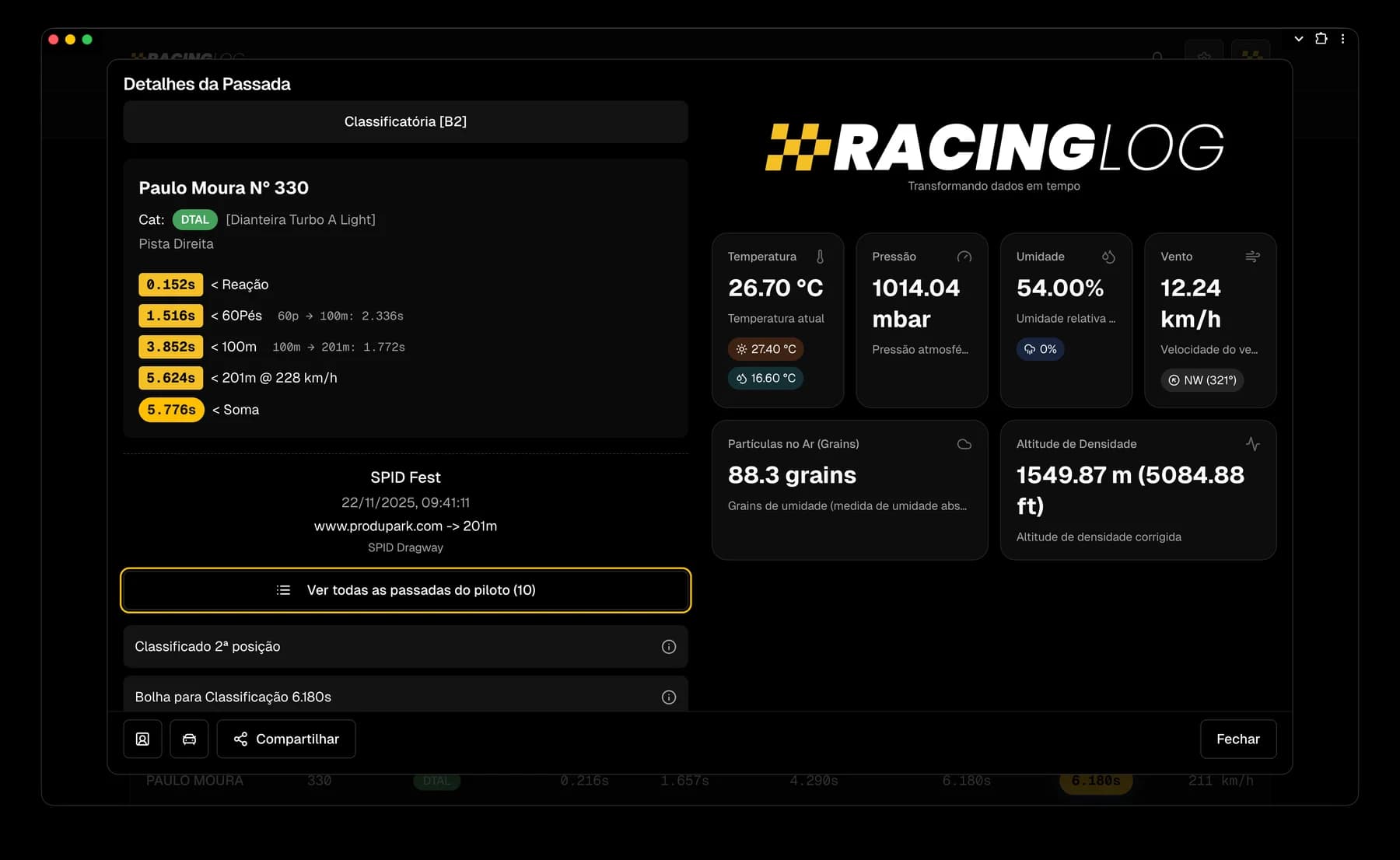This screenshot has width=1400, height=860.
Task: Click the 3.852s 100m time badge
Action: pos(171,347)
